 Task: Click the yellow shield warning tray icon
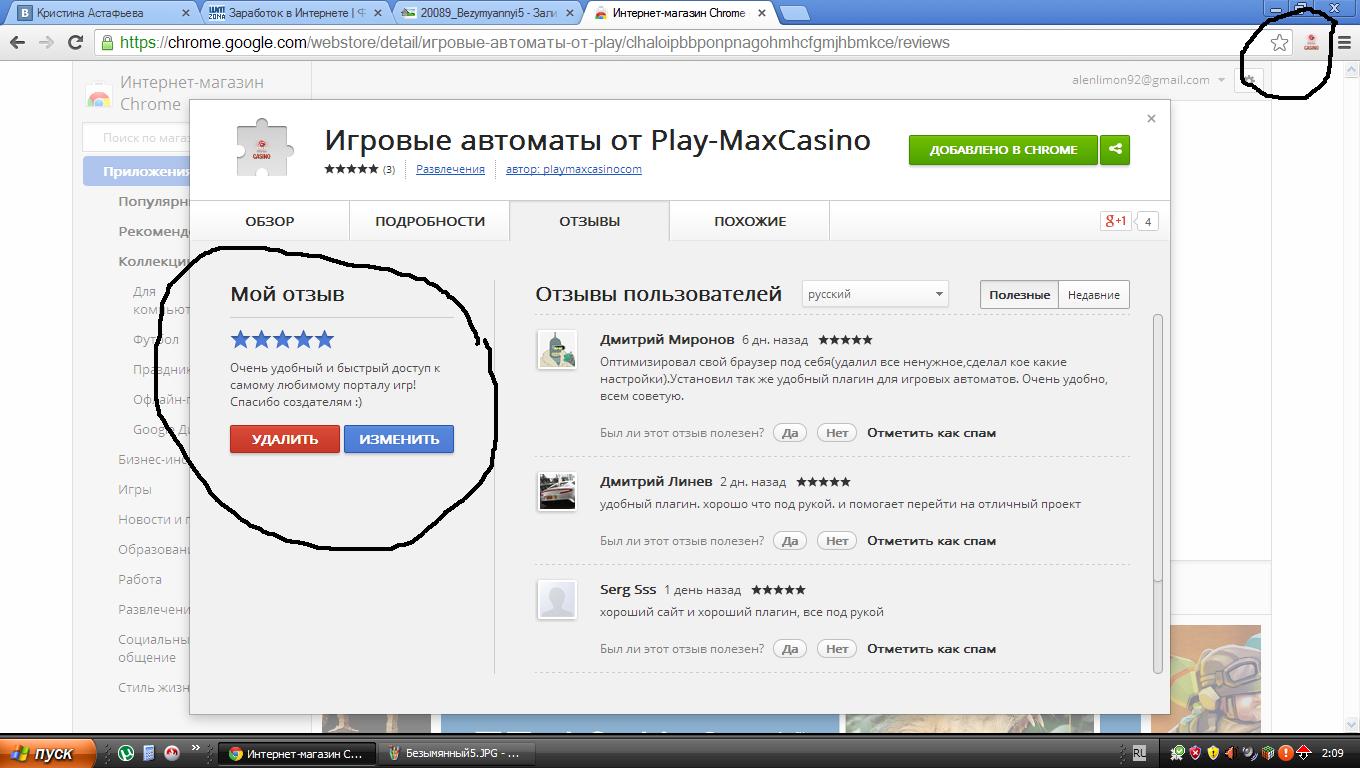[x=1213, y=753]
